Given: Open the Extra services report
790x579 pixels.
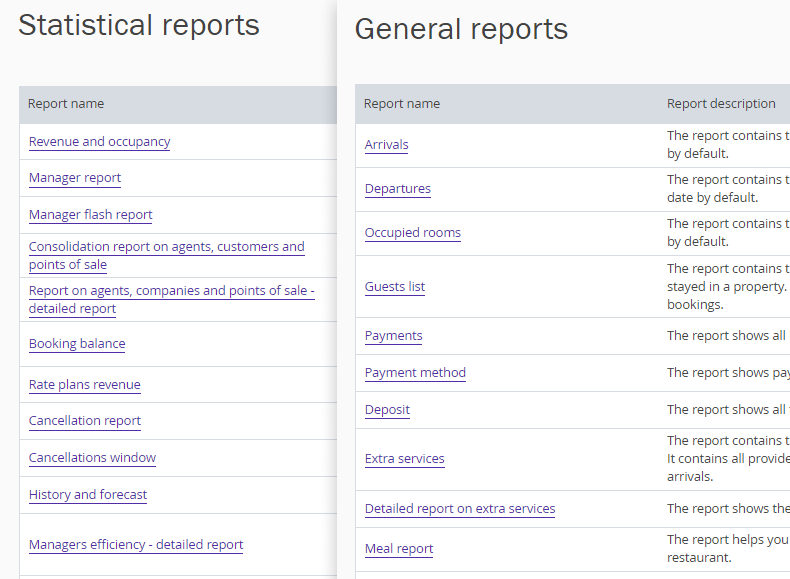Looking at the screenshot, I should coord(404,459).
